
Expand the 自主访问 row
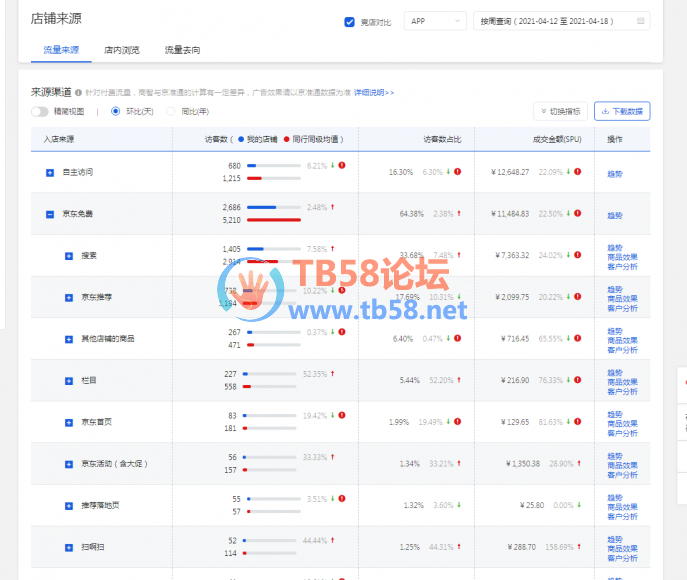coord(50,173)
